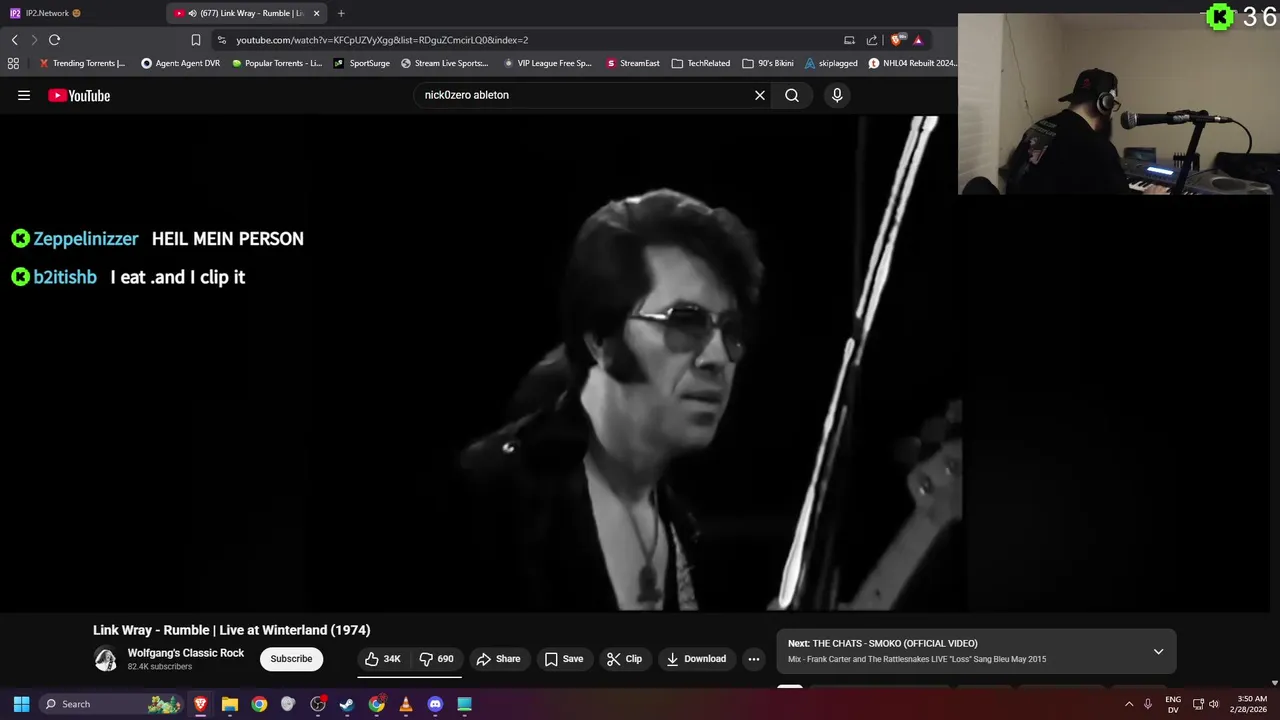This screenshot has width=1280, height=720.
Task: Open the Stream Live Sports bookmark
Action: click(x=445, y=63)
